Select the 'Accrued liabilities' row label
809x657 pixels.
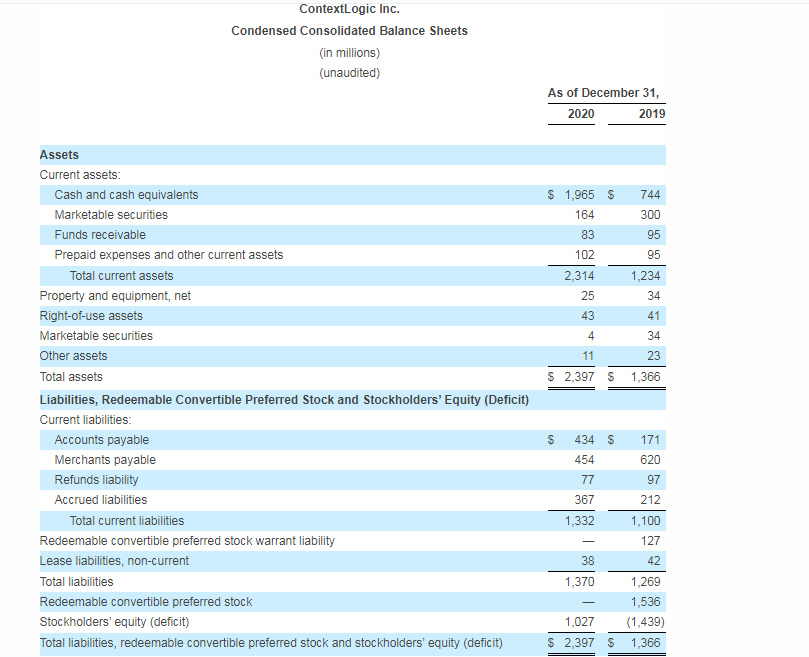tap(101, 500)
